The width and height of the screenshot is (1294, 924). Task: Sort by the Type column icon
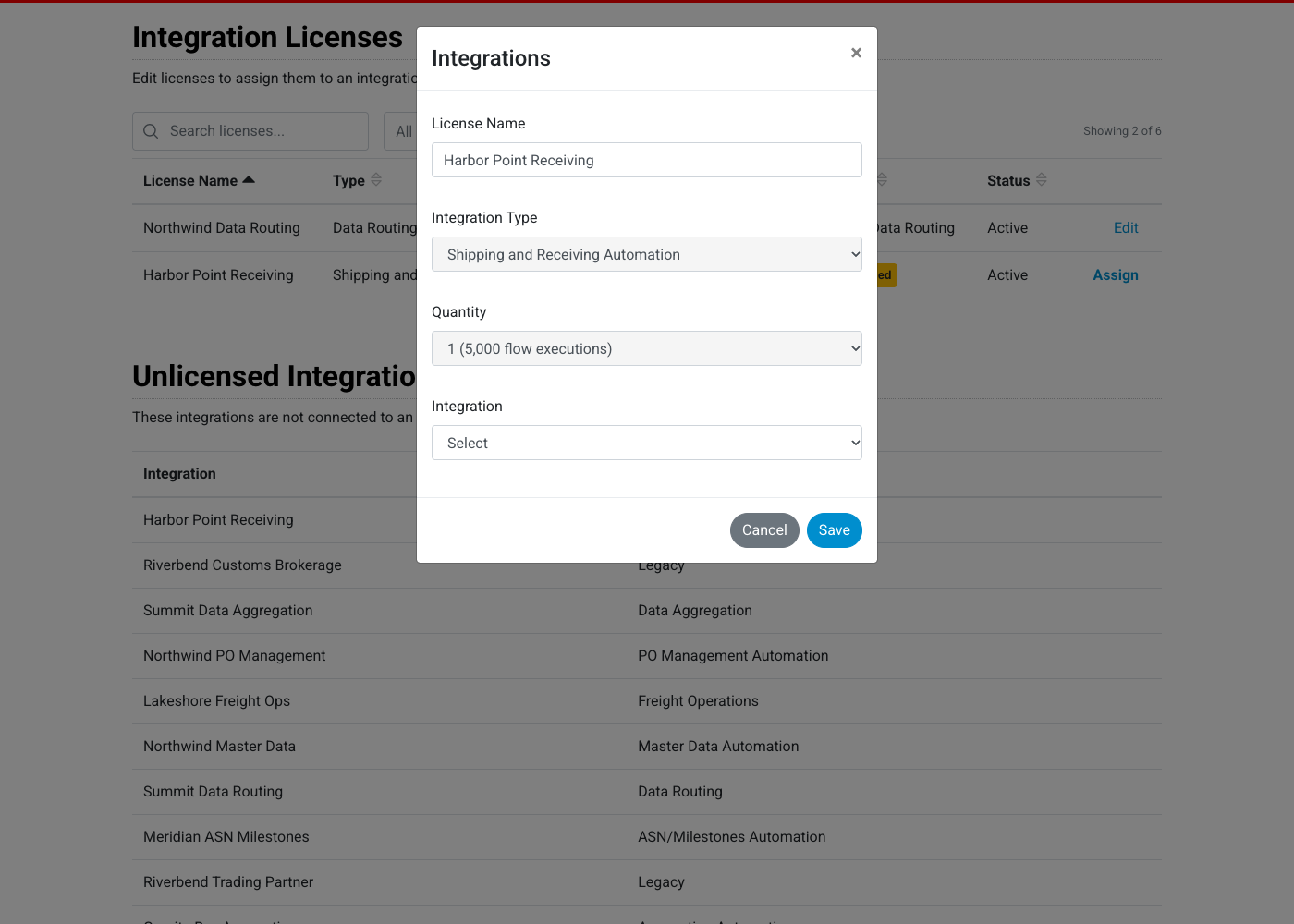point(376,180)
